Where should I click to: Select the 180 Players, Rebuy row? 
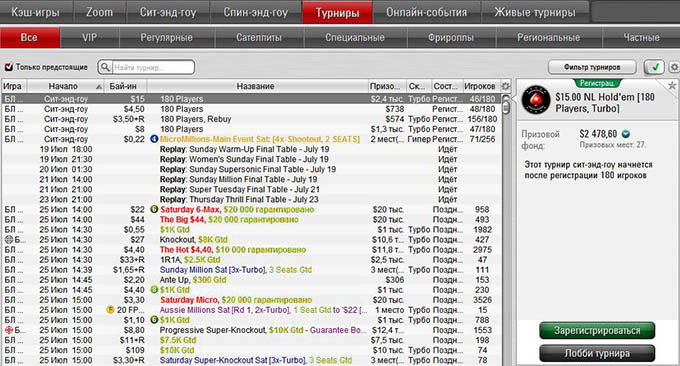[x=252, y=119]
